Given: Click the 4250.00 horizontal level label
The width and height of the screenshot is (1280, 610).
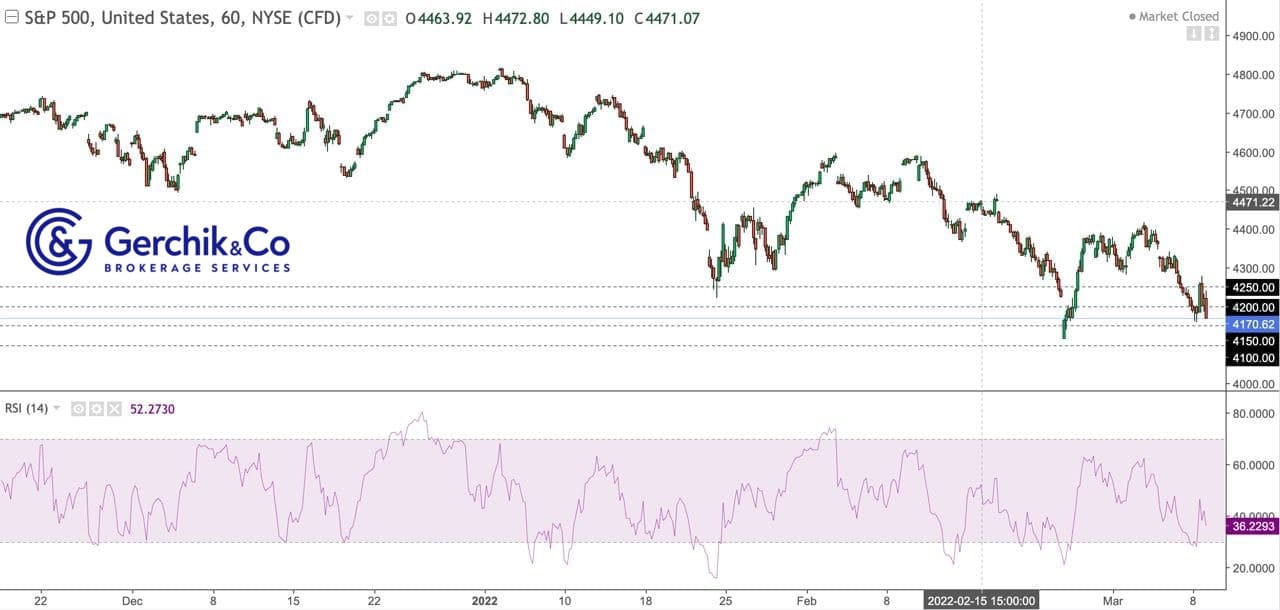Looking at the screenshot, I should tap(1253, 287).
